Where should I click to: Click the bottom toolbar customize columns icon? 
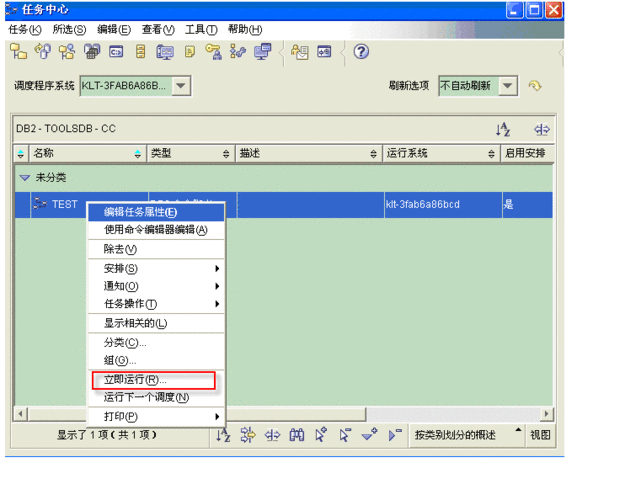tap(272, 435)
